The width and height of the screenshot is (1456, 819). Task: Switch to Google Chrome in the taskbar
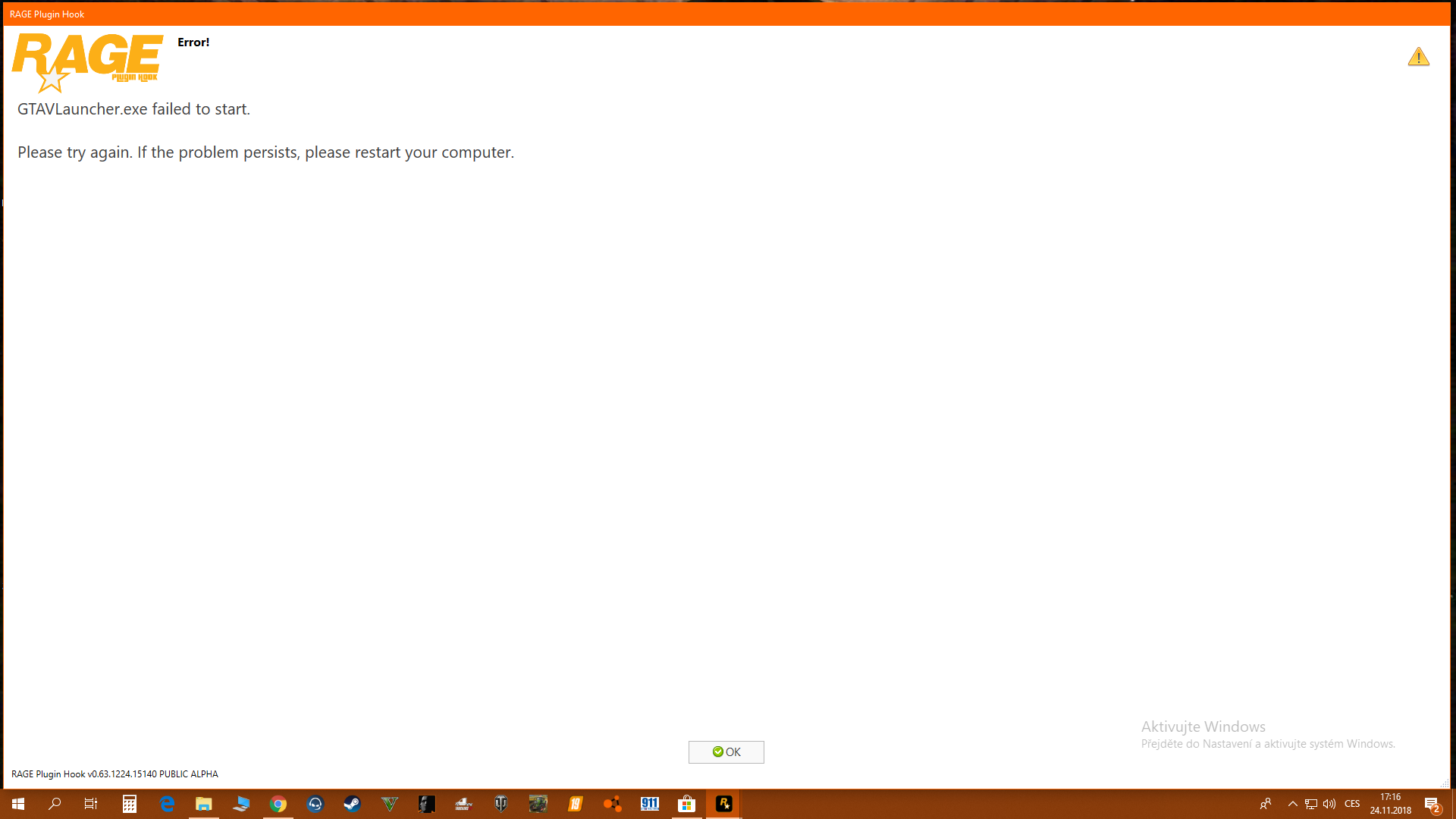point(278,804)
